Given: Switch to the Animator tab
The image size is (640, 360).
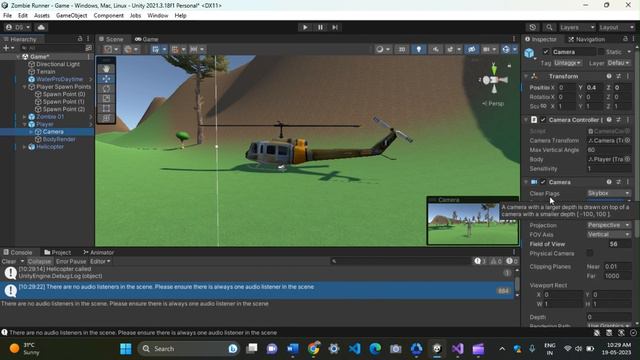Looking at the screenshot, I should (98, 252).
